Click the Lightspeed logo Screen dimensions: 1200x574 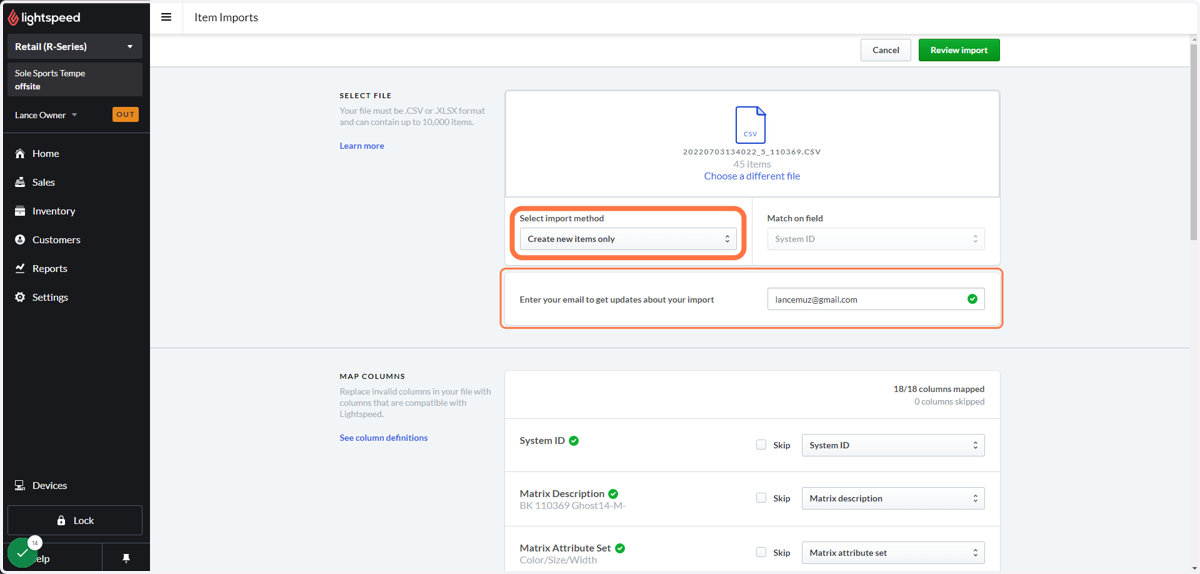point(44,17)
